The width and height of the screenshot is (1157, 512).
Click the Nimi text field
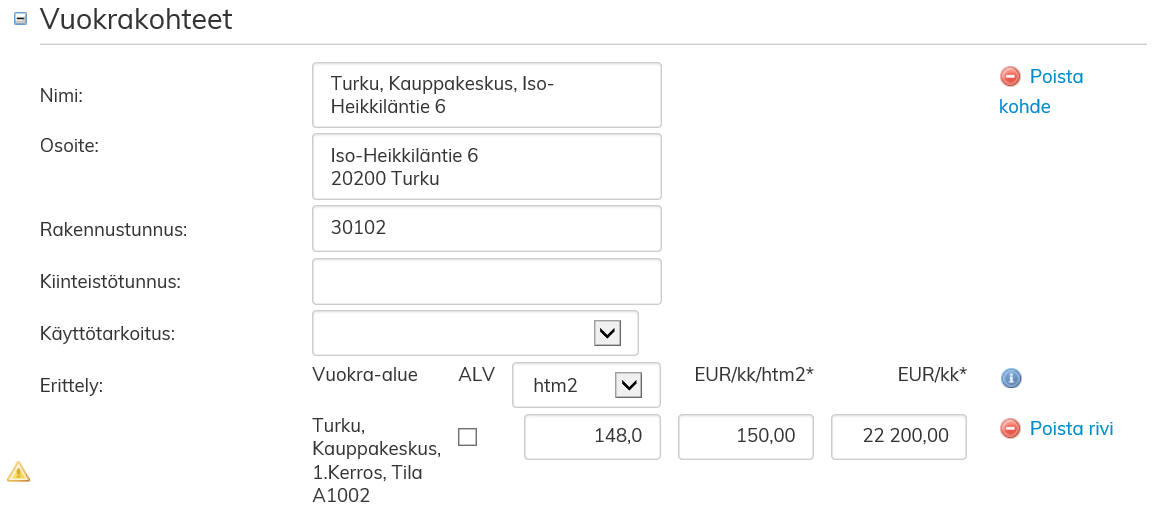[x=487, y=95]
